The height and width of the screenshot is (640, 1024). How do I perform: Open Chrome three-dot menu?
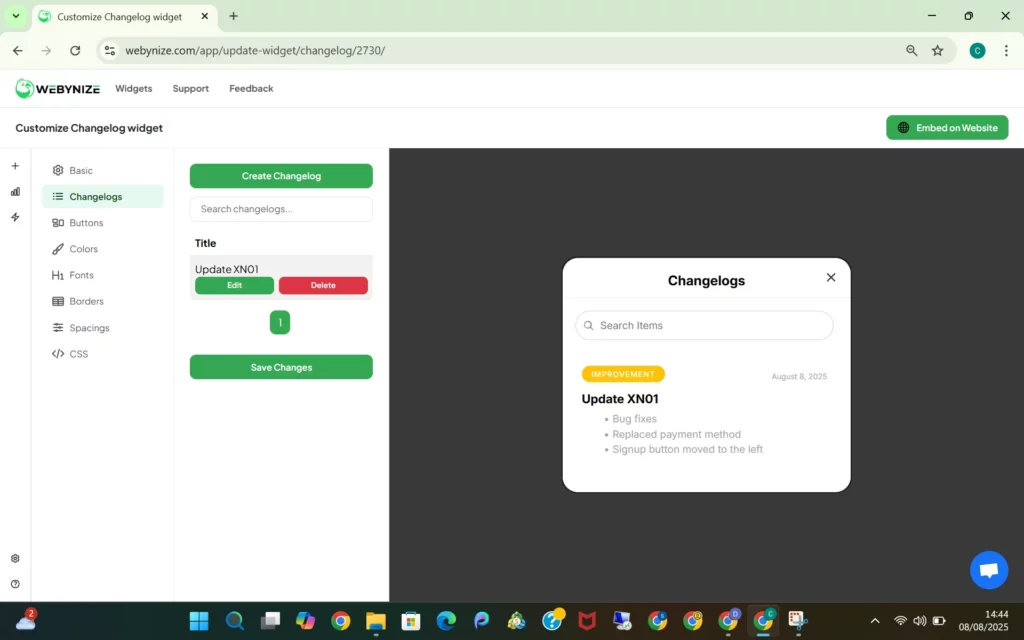(x=1006, y=50)
